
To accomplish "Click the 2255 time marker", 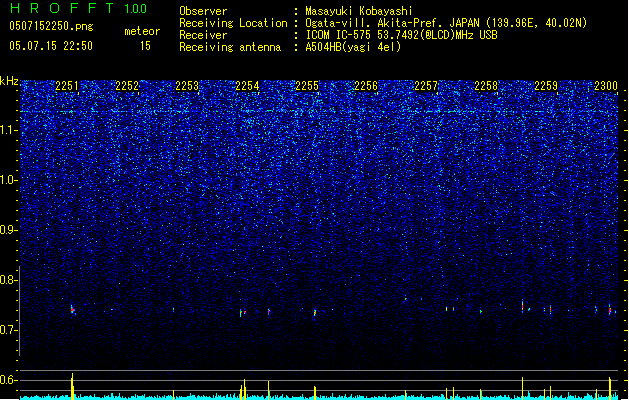I will [307, 86].
